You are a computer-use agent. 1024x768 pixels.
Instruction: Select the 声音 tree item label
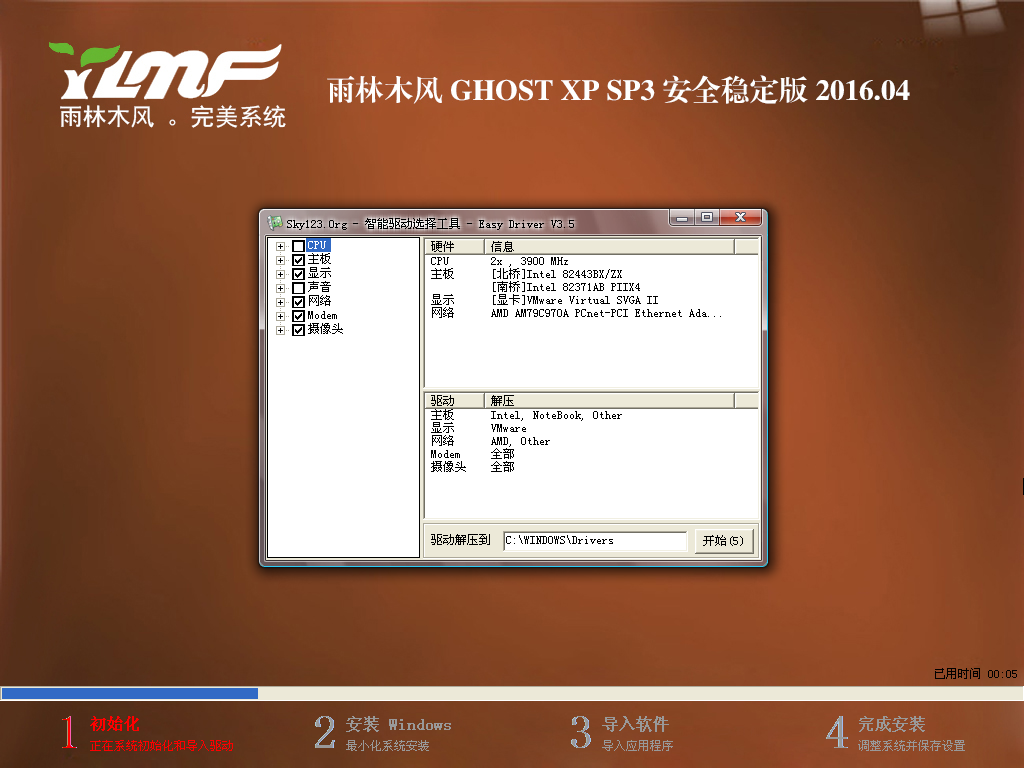point(319,287)
